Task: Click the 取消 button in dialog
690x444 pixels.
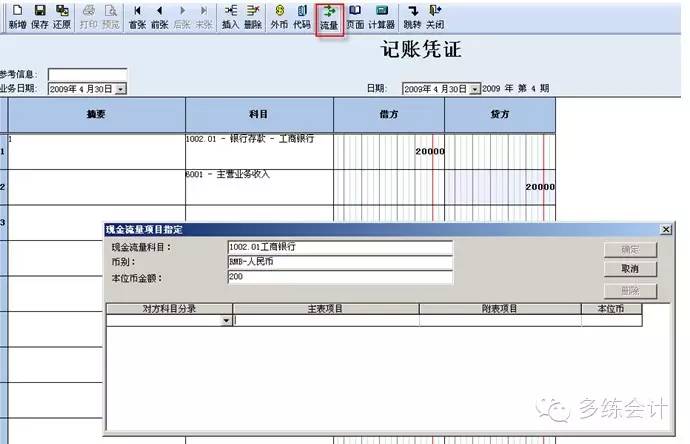Action: pos(630,268)
